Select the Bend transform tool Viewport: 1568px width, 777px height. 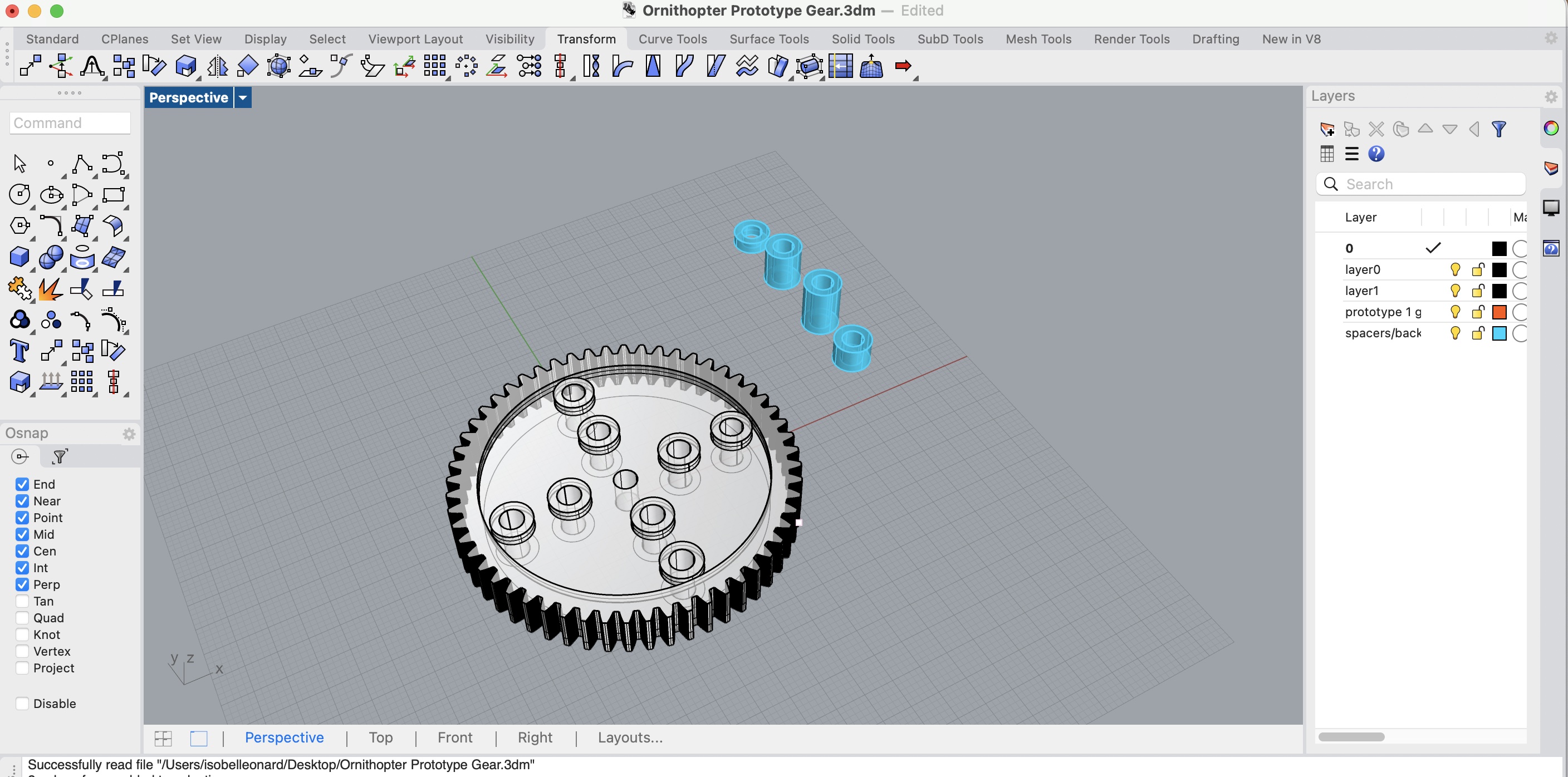click(x=622, y=66)
